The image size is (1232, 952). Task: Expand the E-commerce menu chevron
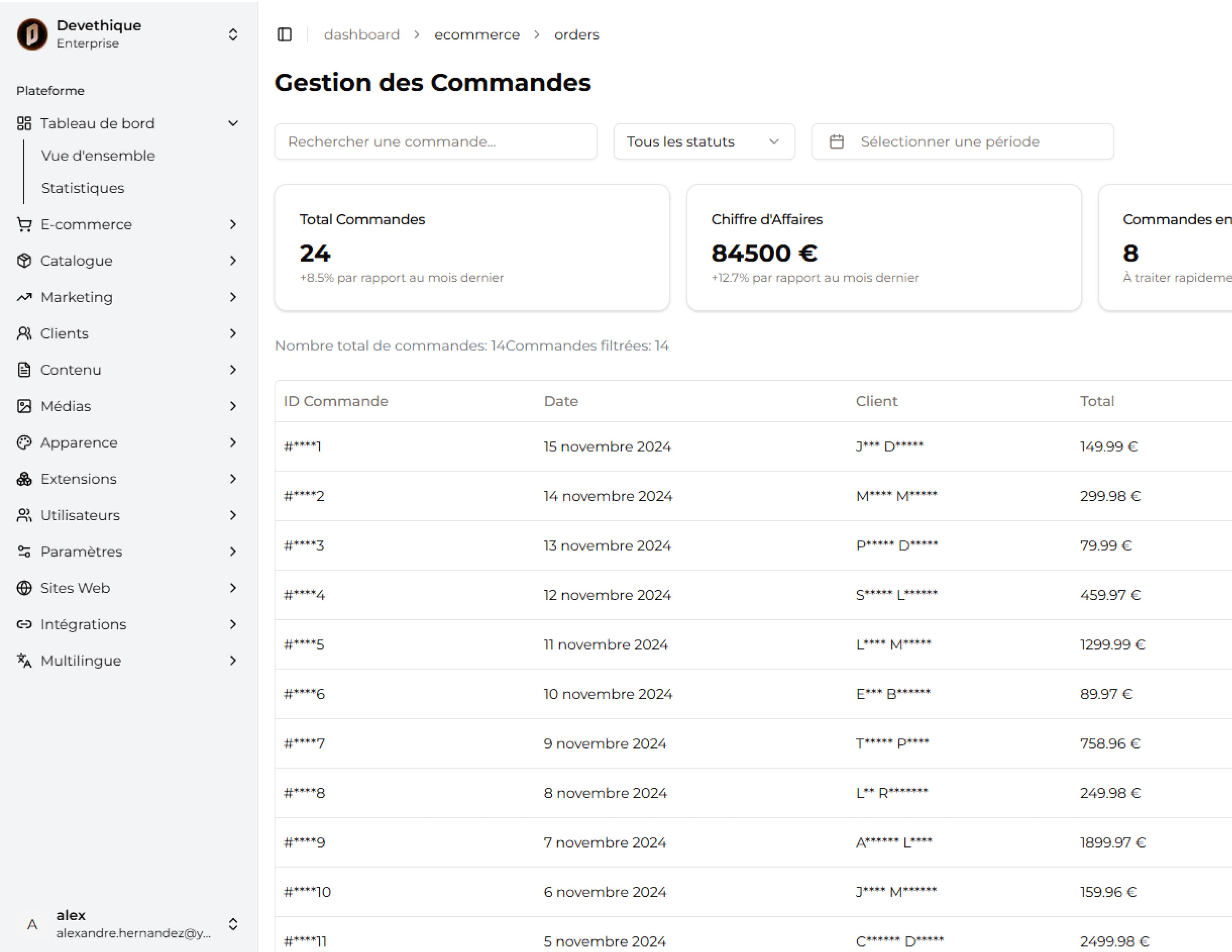pos(232,225)
